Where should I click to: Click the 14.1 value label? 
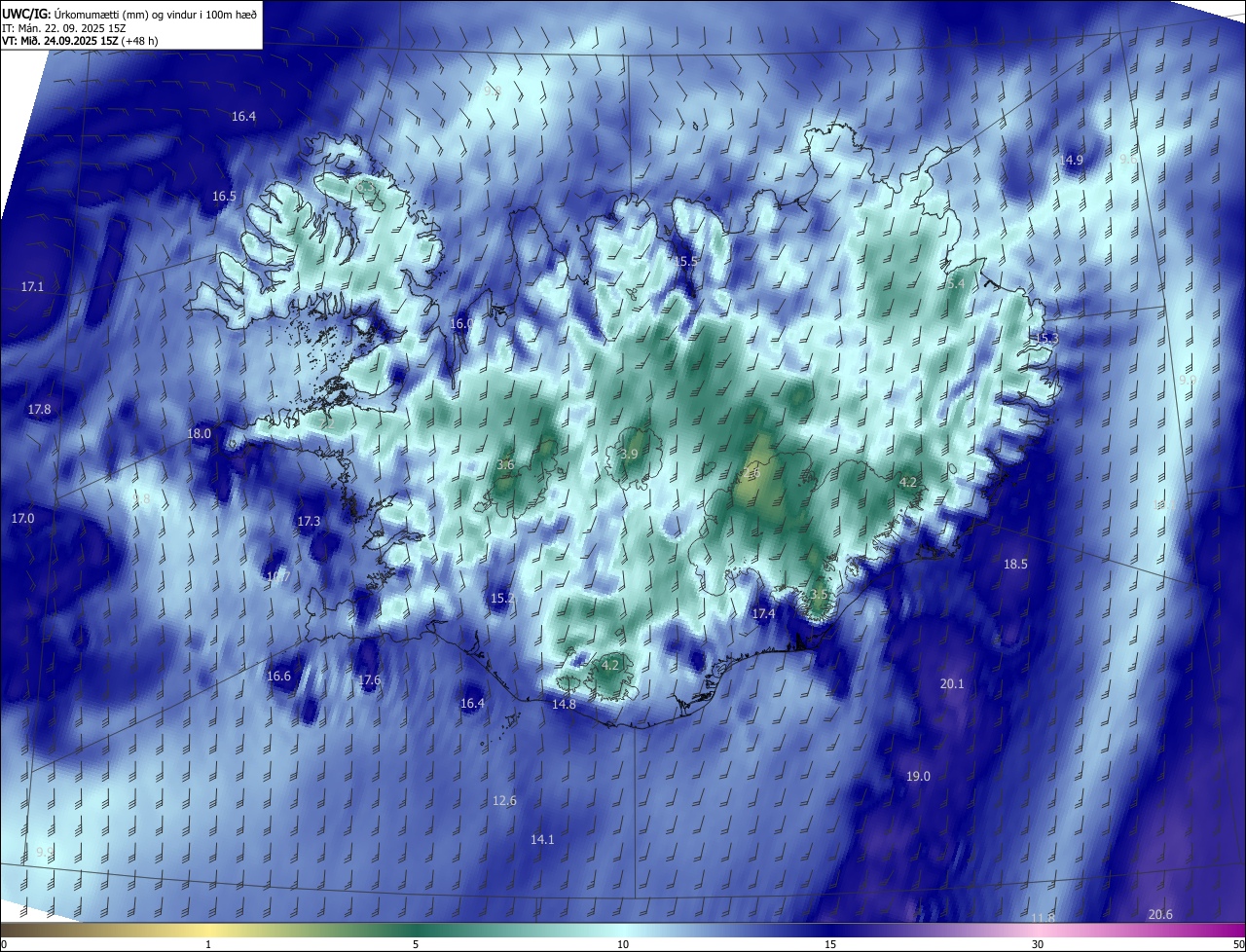(x=542, y=839)
